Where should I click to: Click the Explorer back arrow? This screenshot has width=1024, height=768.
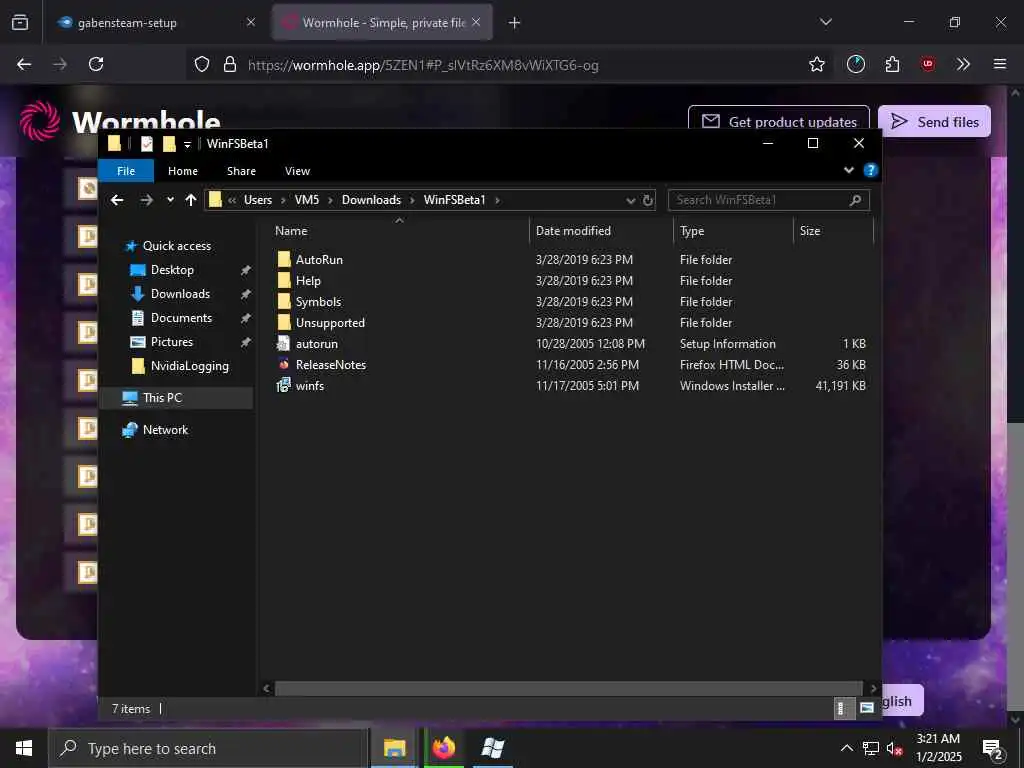(x=117, y=200)
